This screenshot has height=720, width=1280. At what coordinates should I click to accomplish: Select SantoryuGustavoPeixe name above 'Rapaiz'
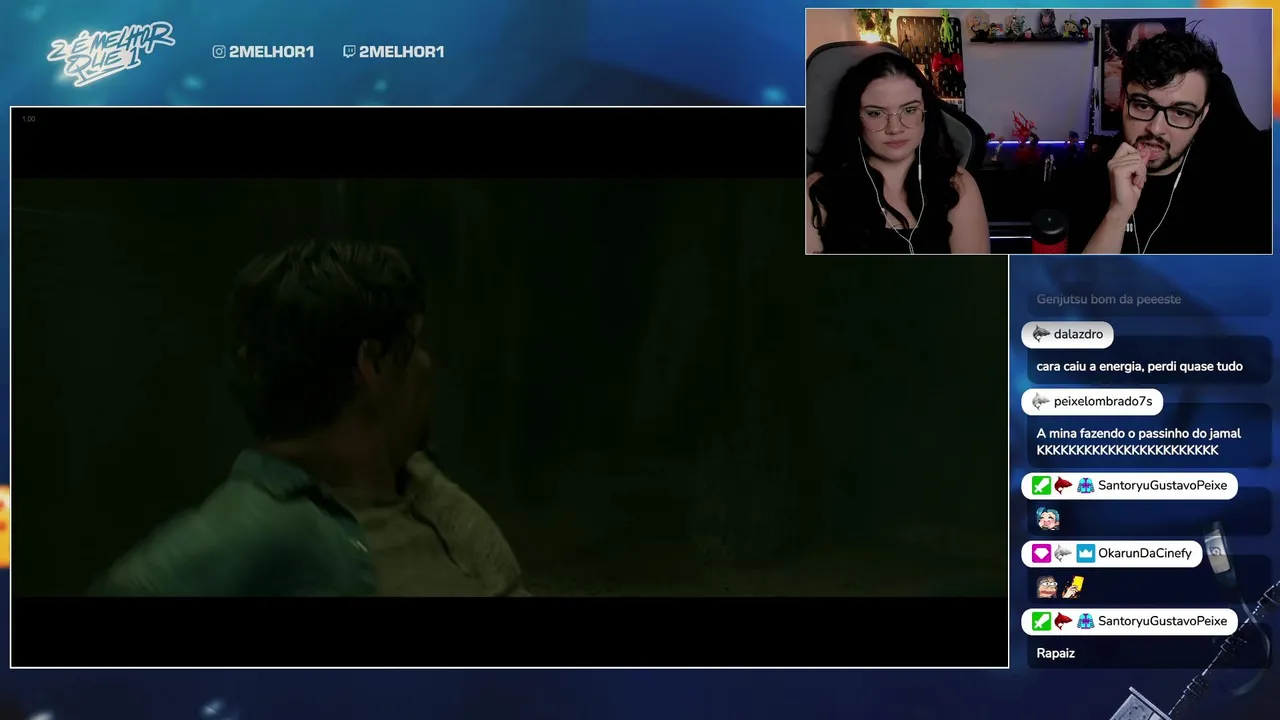tap(1162, 621)
